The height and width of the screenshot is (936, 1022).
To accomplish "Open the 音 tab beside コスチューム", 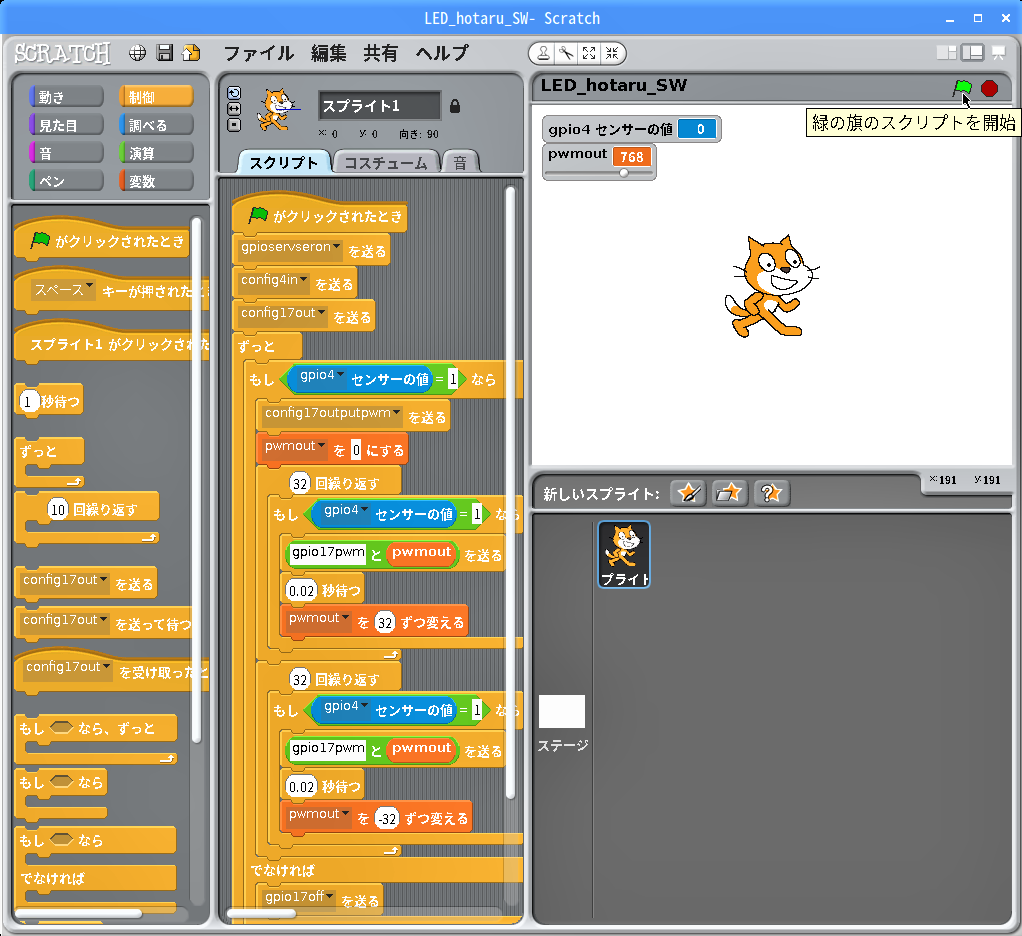I will pyautogui.click(x=460, y=162).
